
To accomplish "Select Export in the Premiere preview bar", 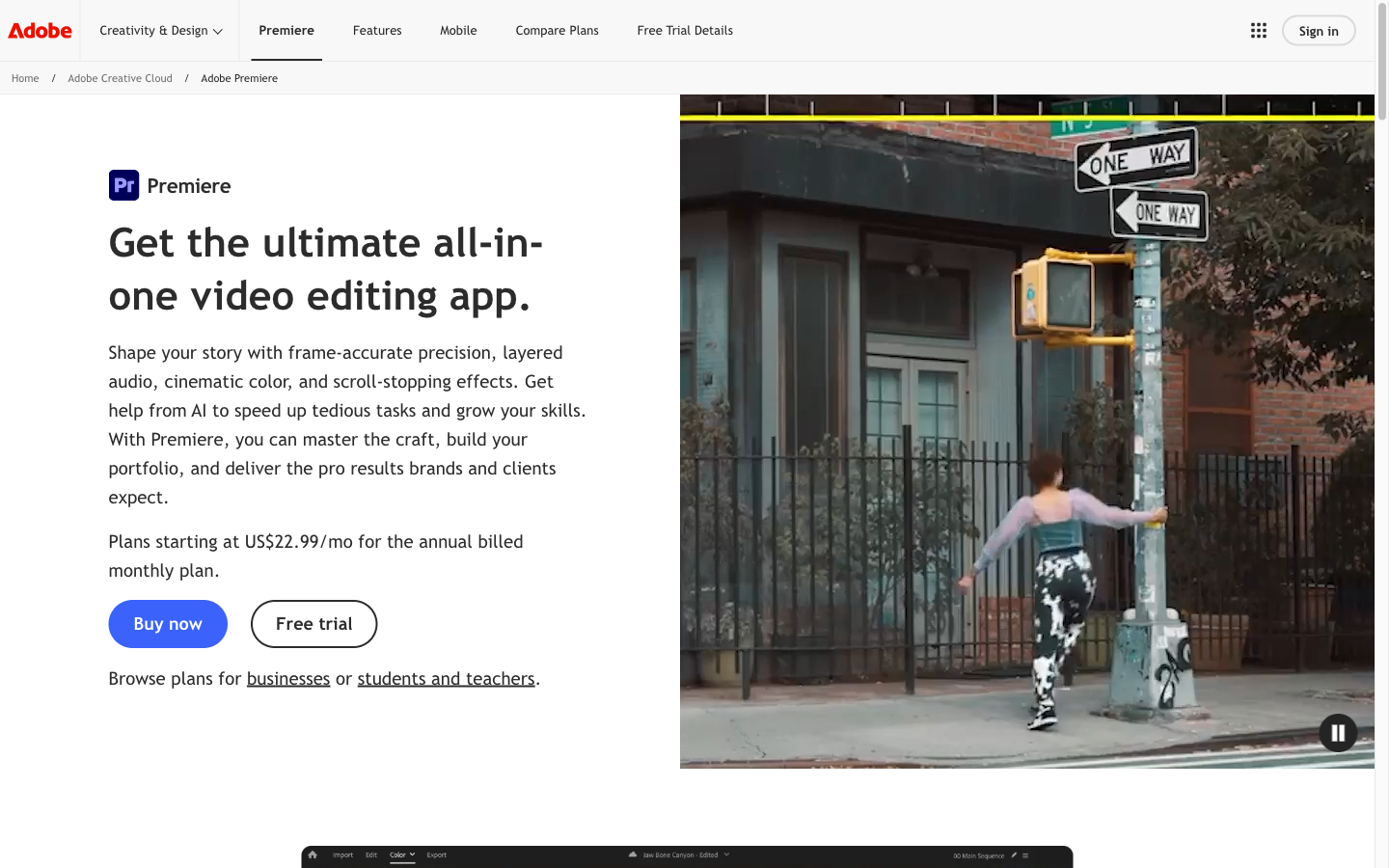I will [437, 854].
